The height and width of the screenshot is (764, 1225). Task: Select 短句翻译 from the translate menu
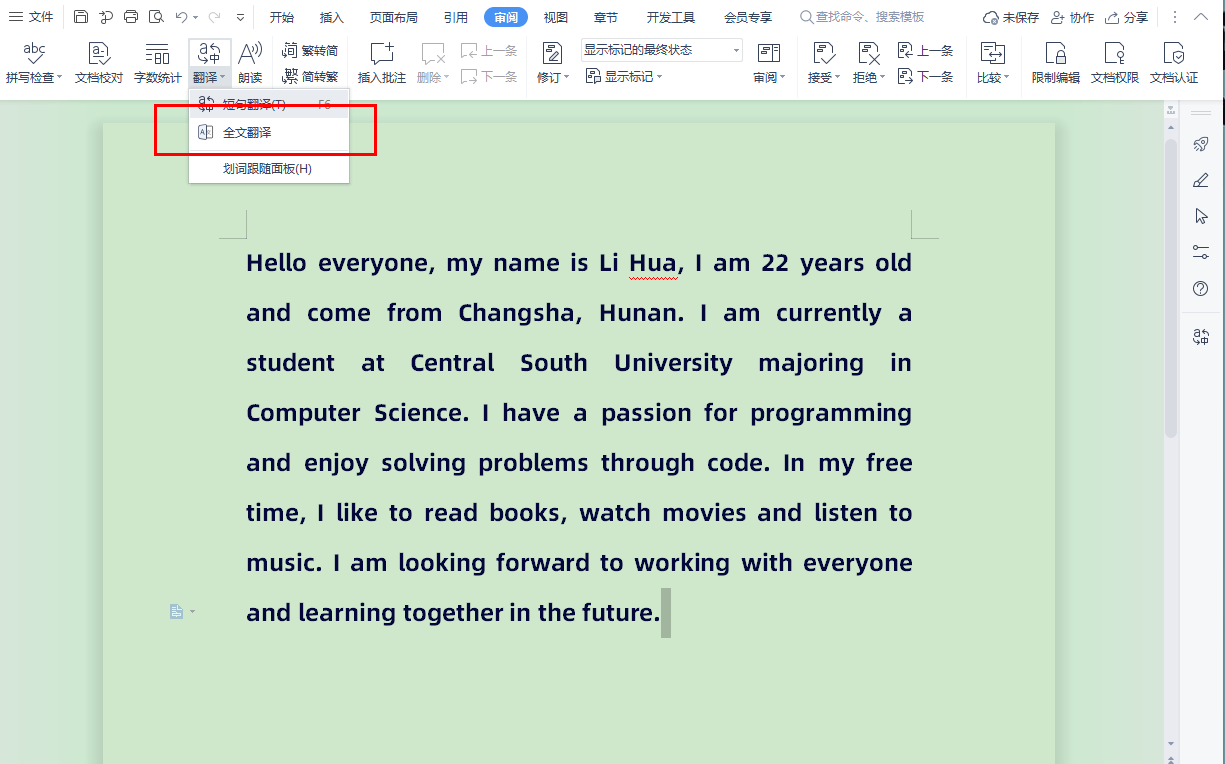[269, 104]
